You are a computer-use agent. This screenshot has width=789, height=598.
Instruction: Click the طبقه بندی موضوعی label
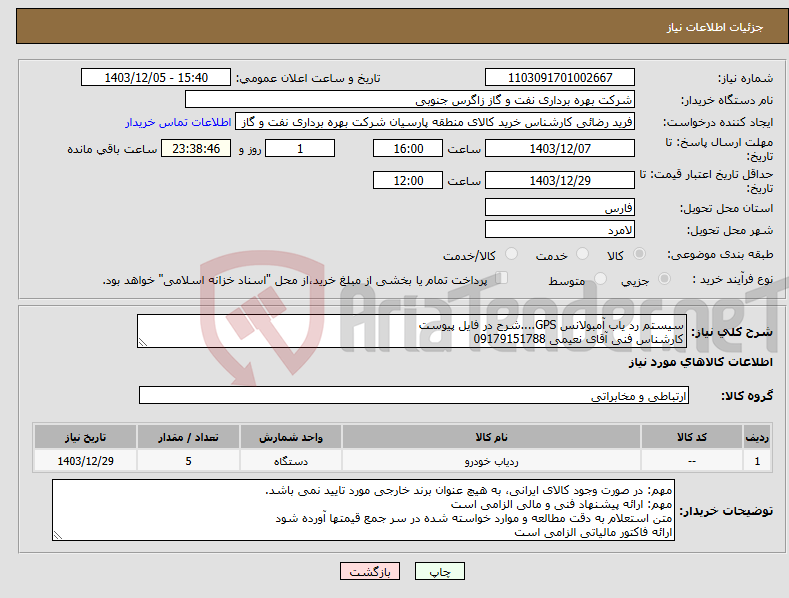coord(720,254)
